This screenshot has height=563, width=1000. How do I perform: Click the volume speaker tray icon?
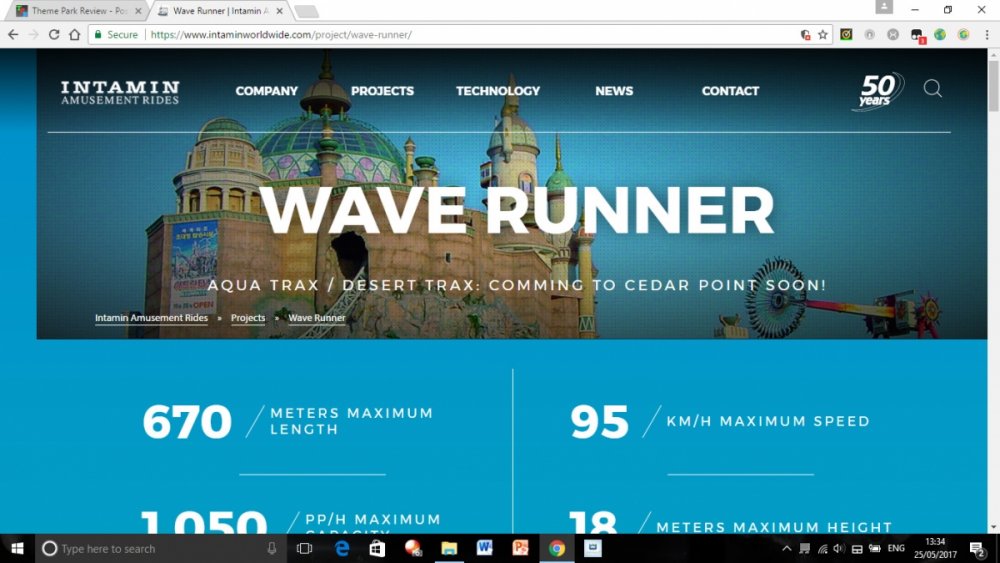839,548
